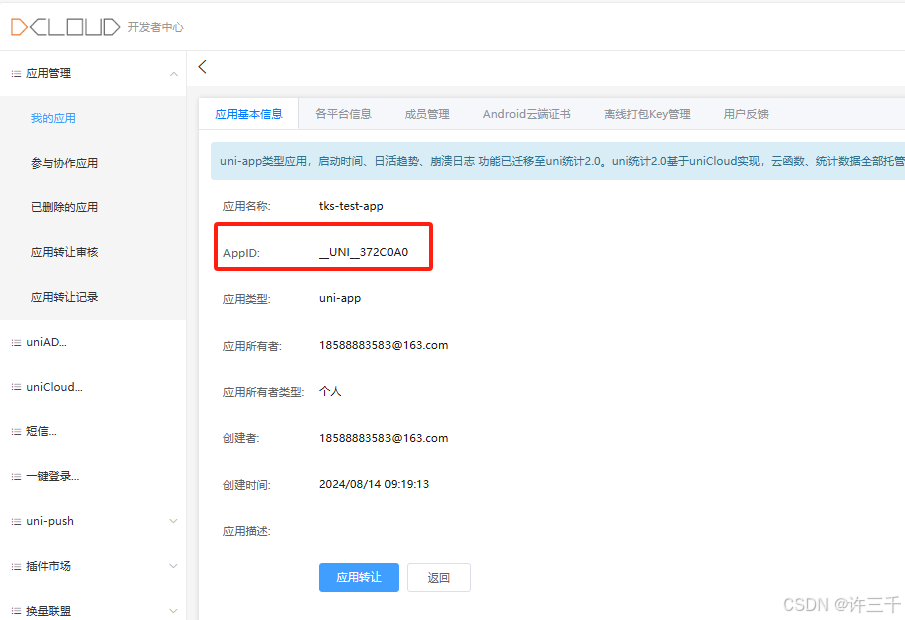Open the uniAD menu item

click(x=46, y=342)
